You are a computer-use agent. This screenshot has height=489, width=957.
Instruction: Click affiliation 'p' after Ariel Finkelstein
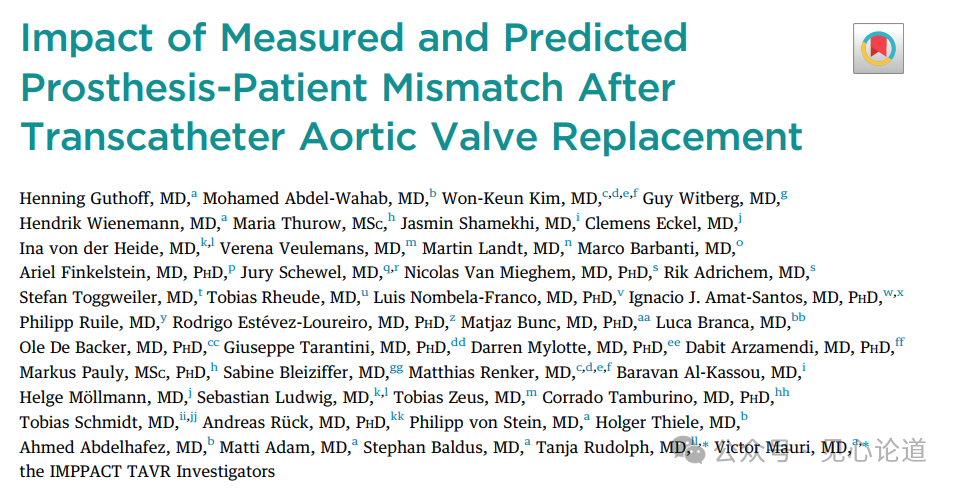point(232,268)
